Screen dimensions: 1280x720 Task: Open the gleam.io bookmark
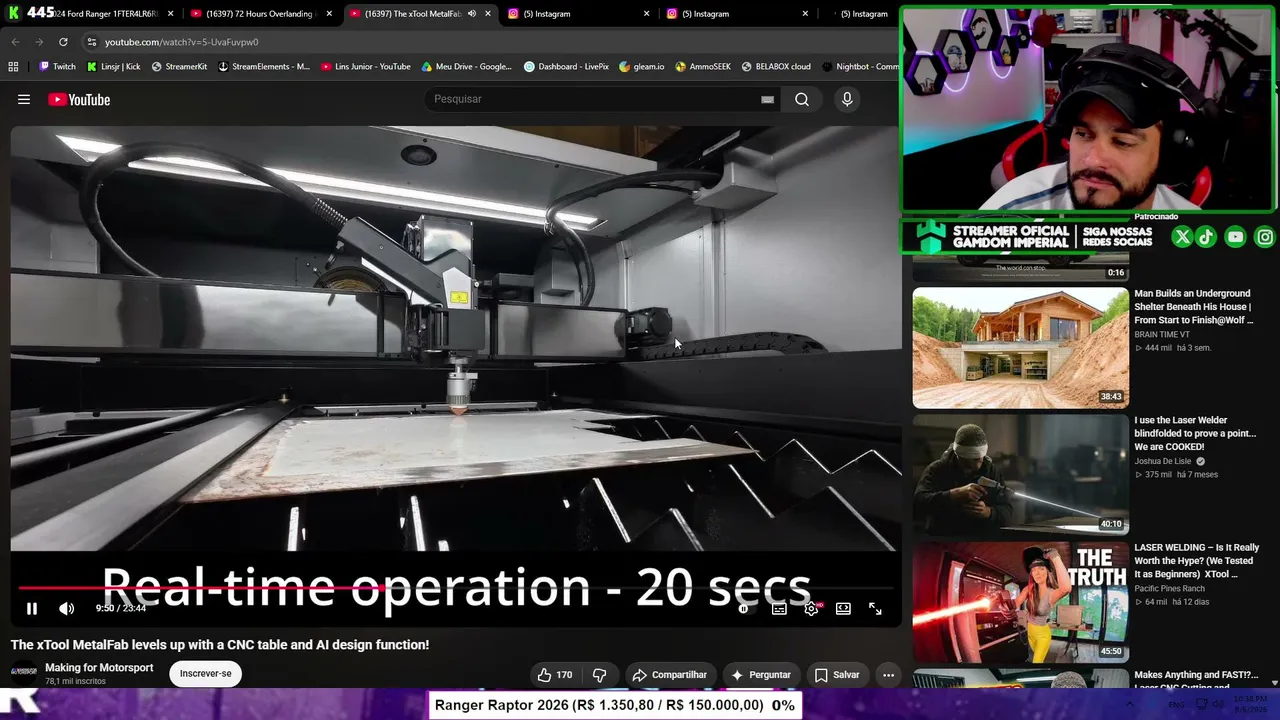pos(641,67)
